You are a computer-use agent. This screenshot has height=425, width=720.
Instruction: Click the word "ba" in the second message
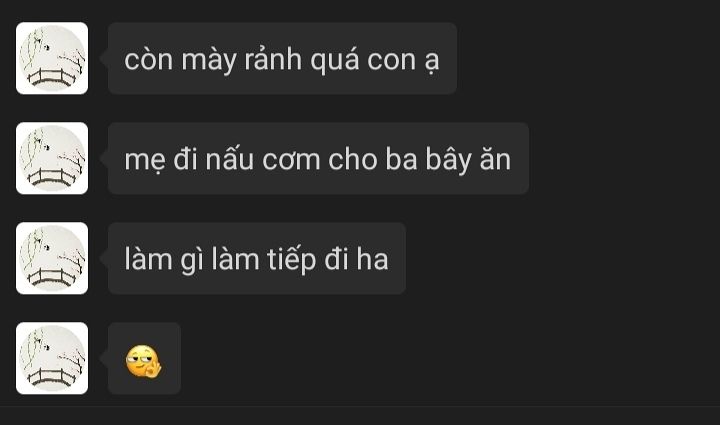tap(401, 160)
